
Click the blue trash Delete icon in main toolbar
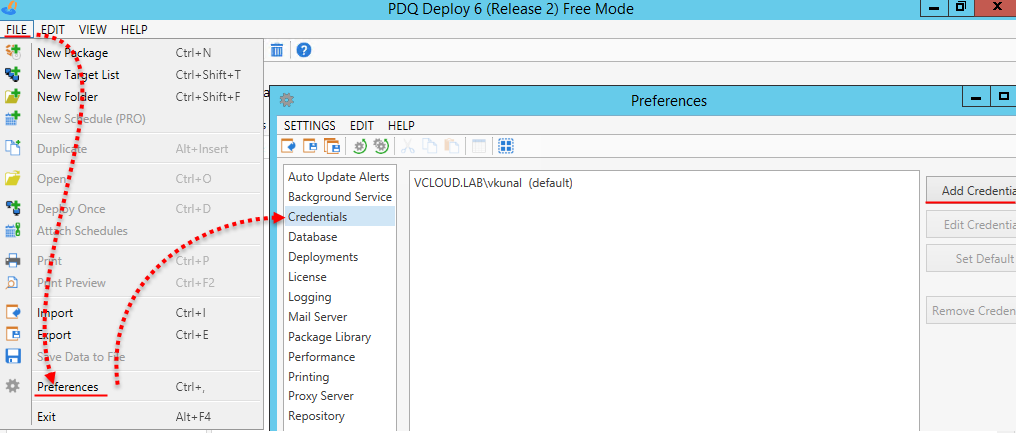tap(277, 50)
